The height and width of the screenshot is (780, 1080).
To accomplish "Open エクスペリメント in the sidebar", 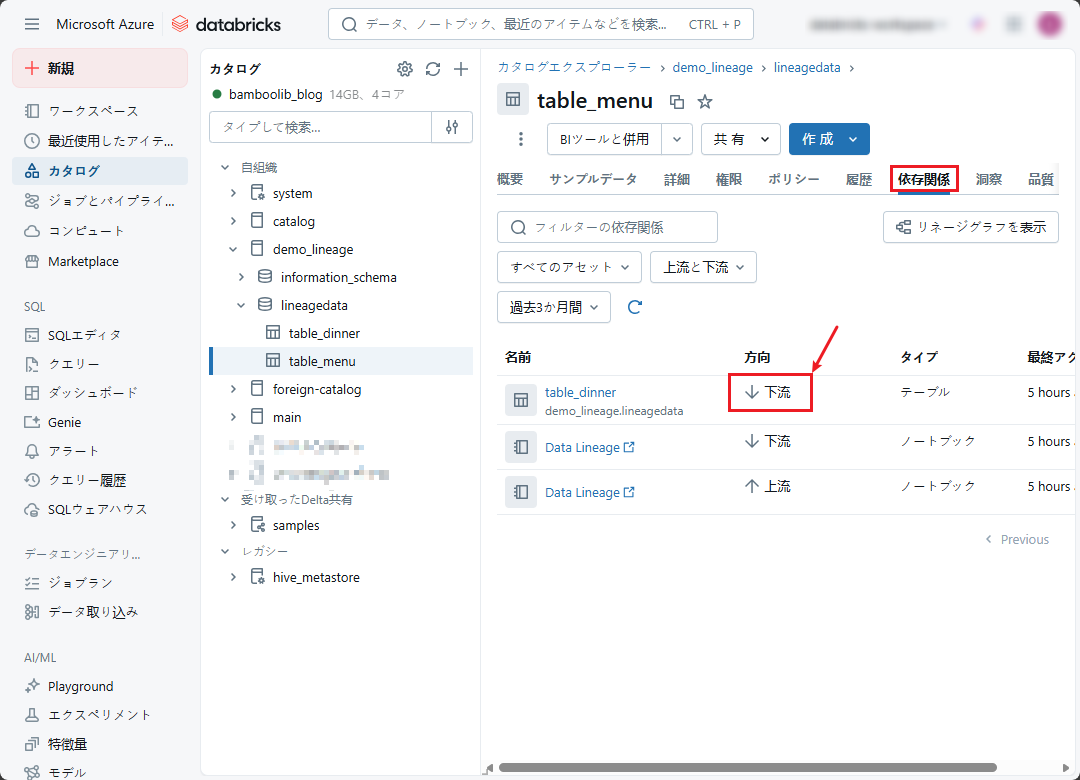I will pyautogui.click(x=100, y=715).
